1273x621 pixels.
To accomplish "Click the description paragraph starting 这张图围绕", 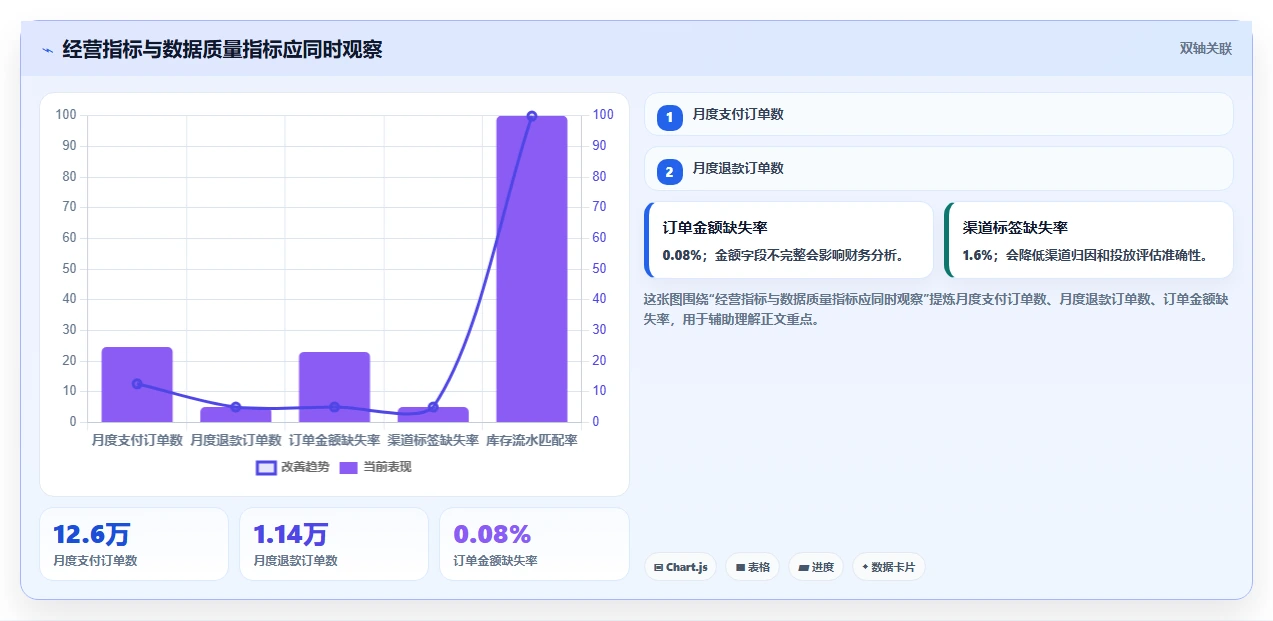I will click(936, 310).
